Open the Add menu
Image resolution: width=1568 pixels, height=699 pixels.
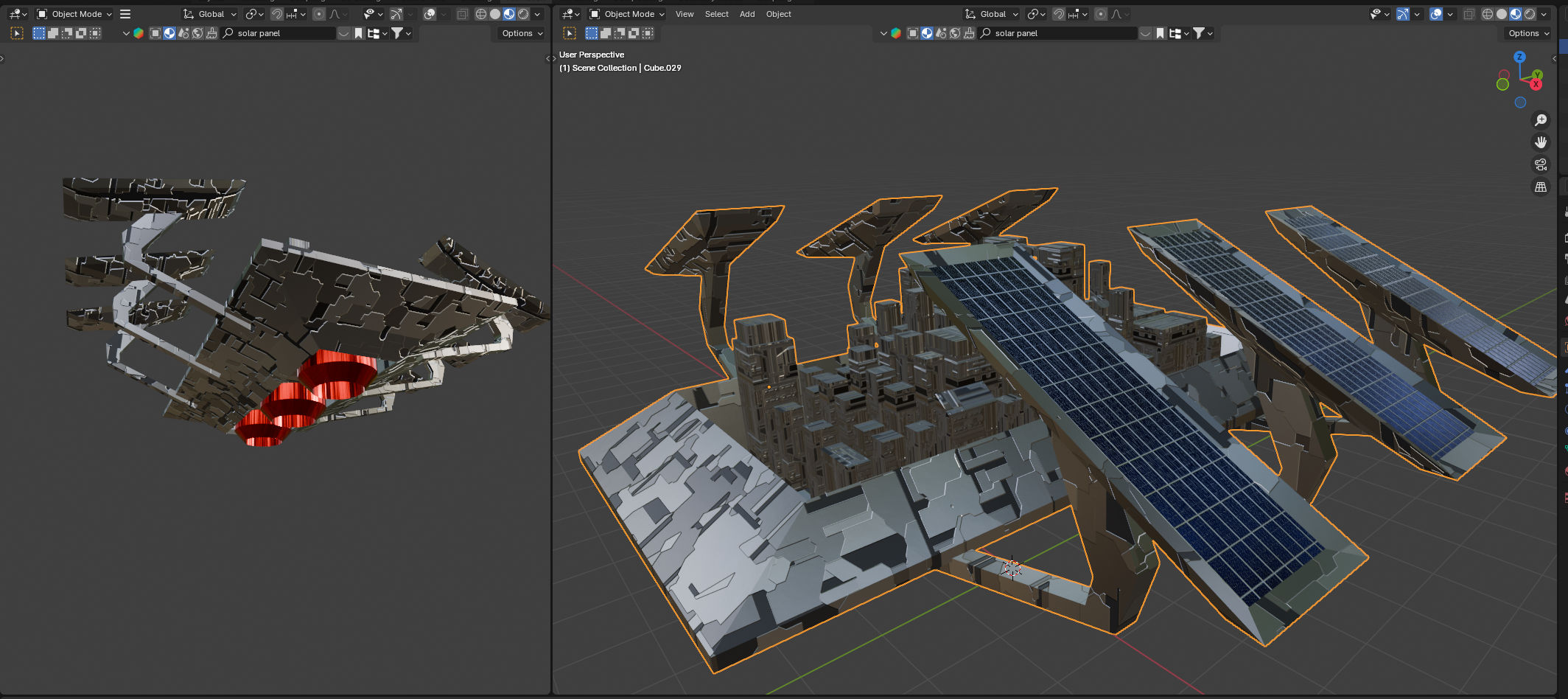(x=747, y=13)
